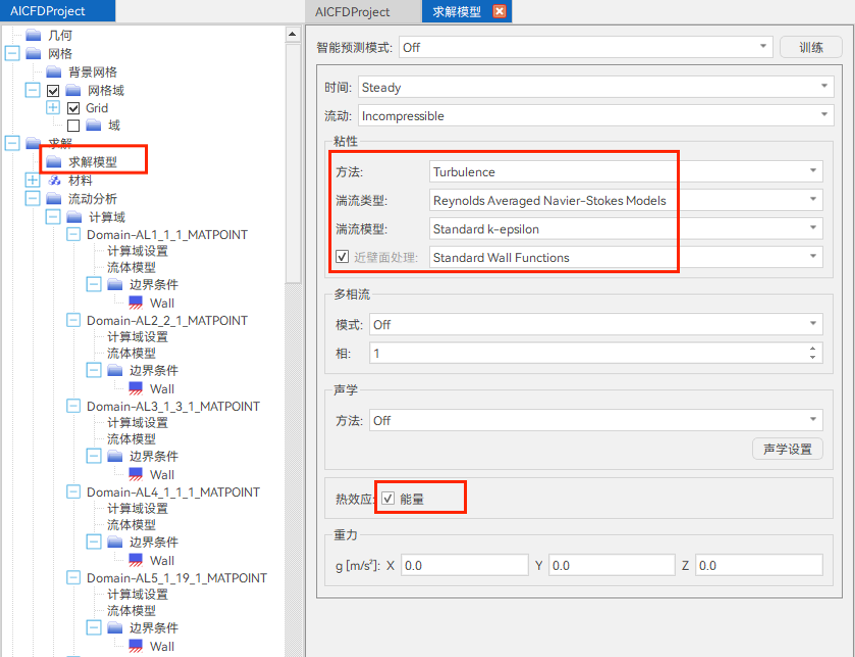
Task: Toggle the 域 checkbox
Action: click(73, 125)
